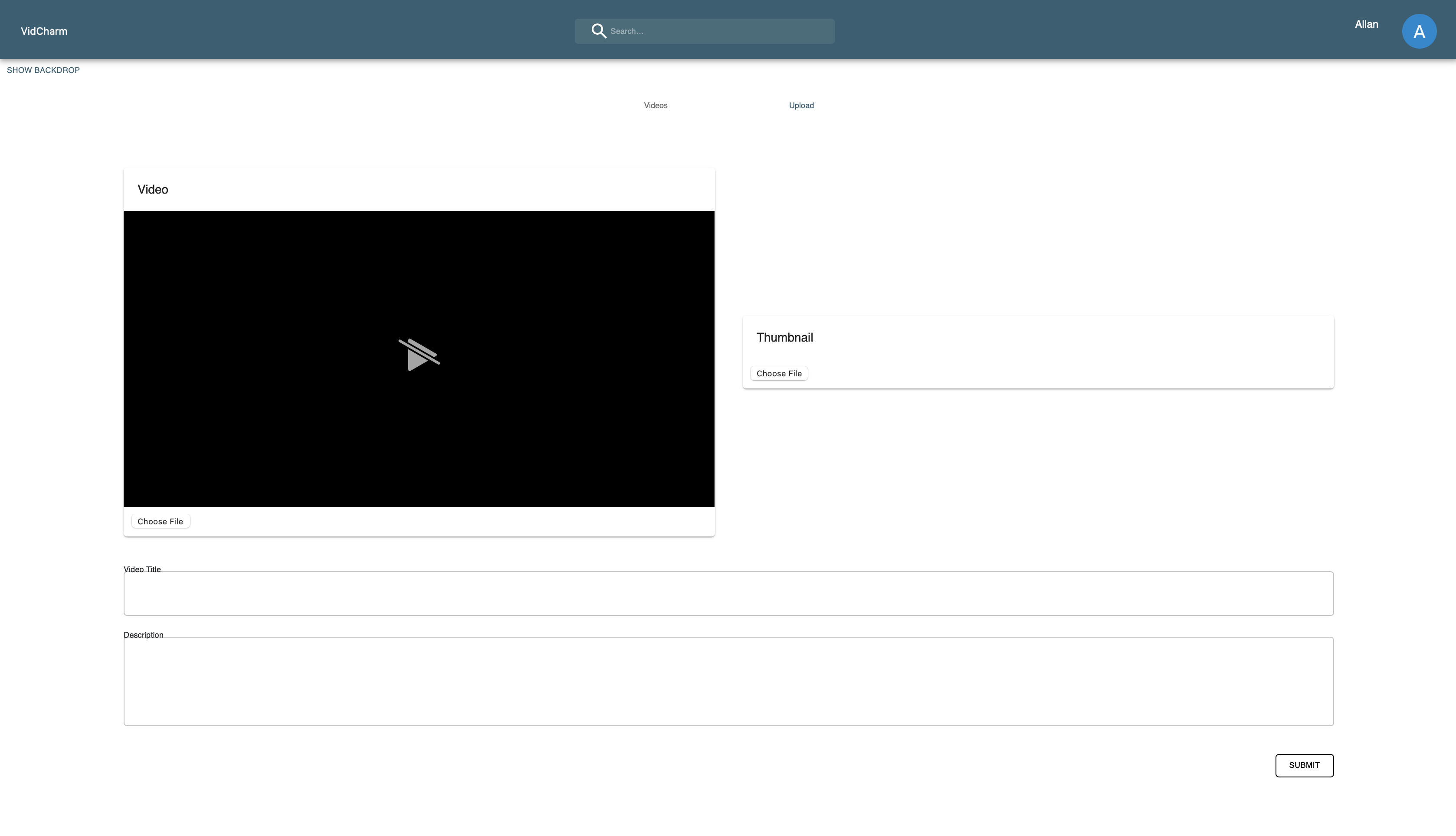
Task: Stay on the Upload tab
Action: coord(801,105)
